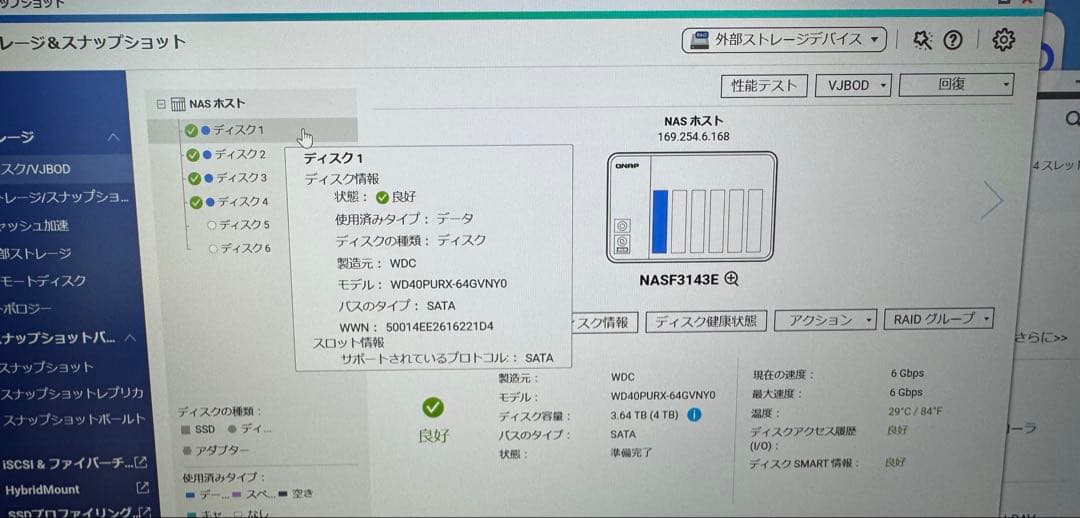This screenshot has width=1080, height=518.
Task: Click the model text WD40PURX-64GVNY0 in details
Action: point(663,395)
